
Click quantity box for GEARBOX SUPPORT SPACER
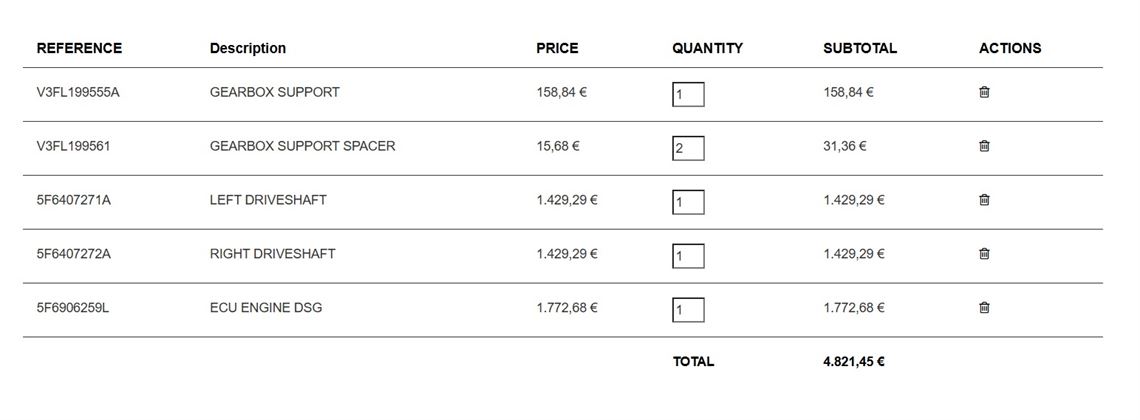(x=688, y=149)
